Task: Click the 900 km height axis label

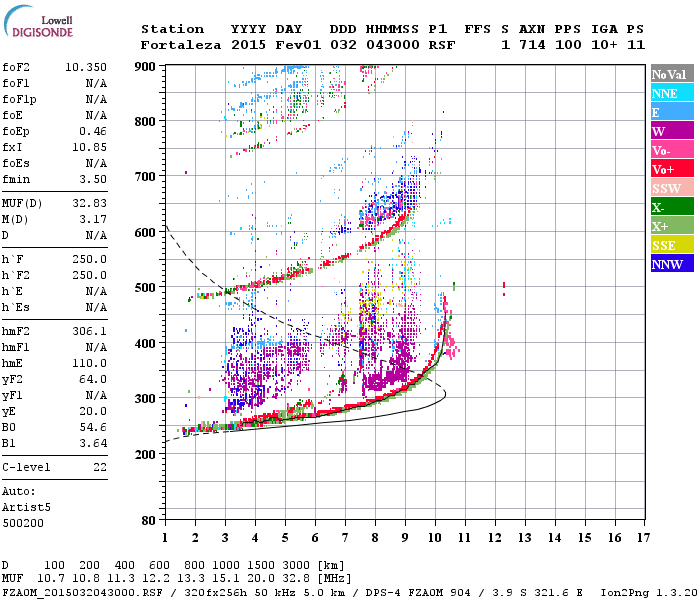Action: (145, 67)
